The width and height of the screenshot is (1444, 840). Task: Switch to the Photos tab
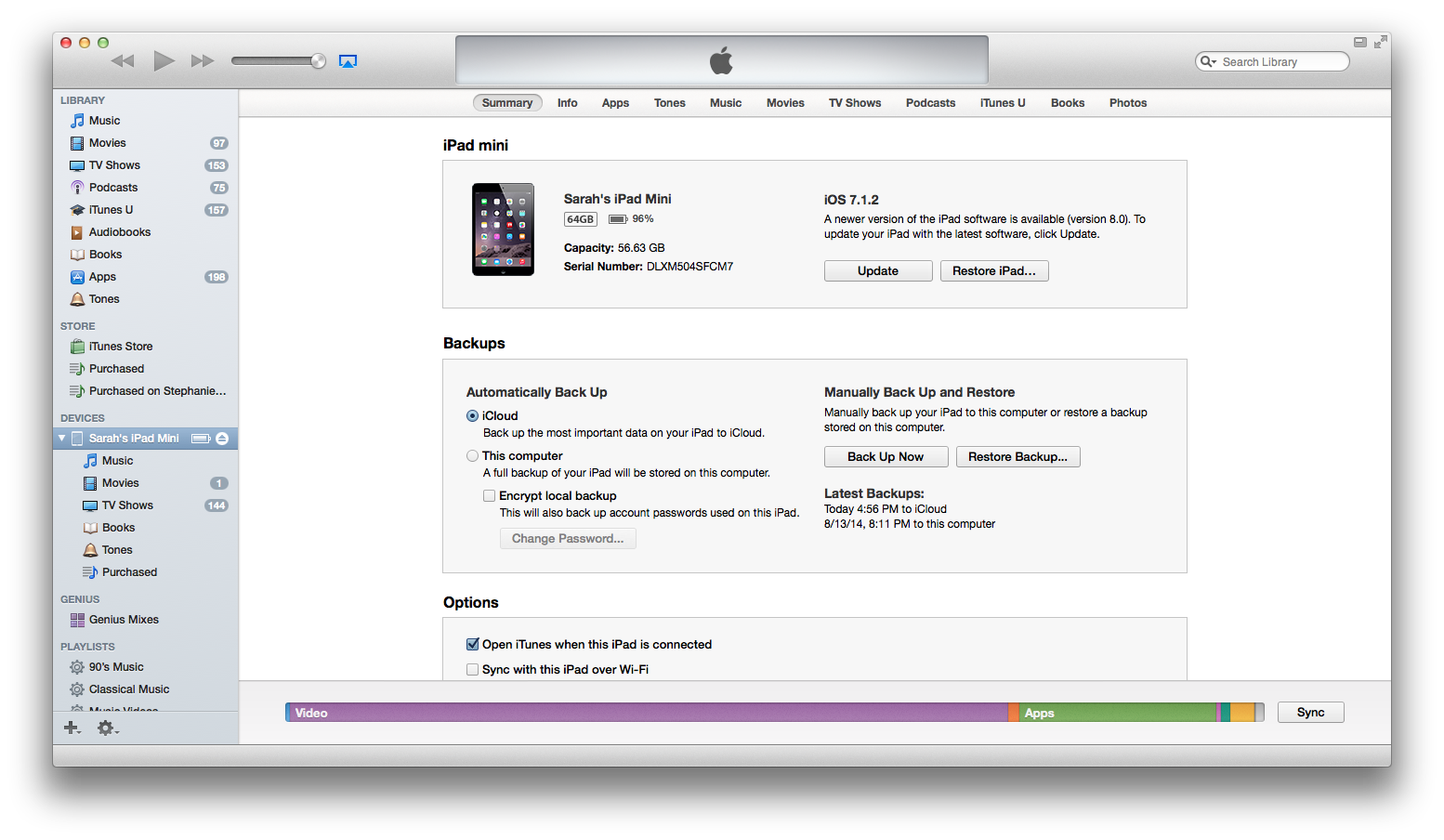[1127, 103]
